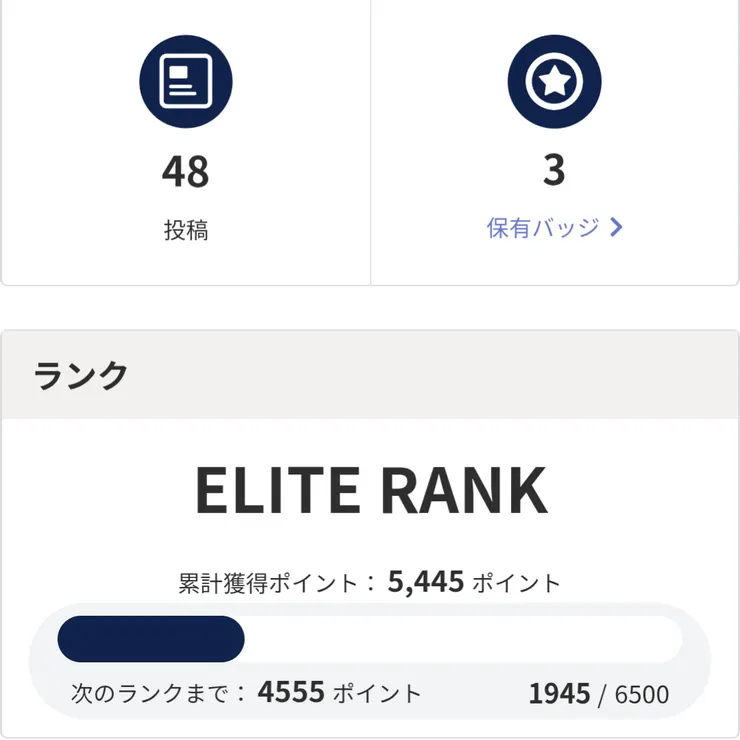Click the ポイント unit after 4555
740x740 pixels.
coord(377,693)
